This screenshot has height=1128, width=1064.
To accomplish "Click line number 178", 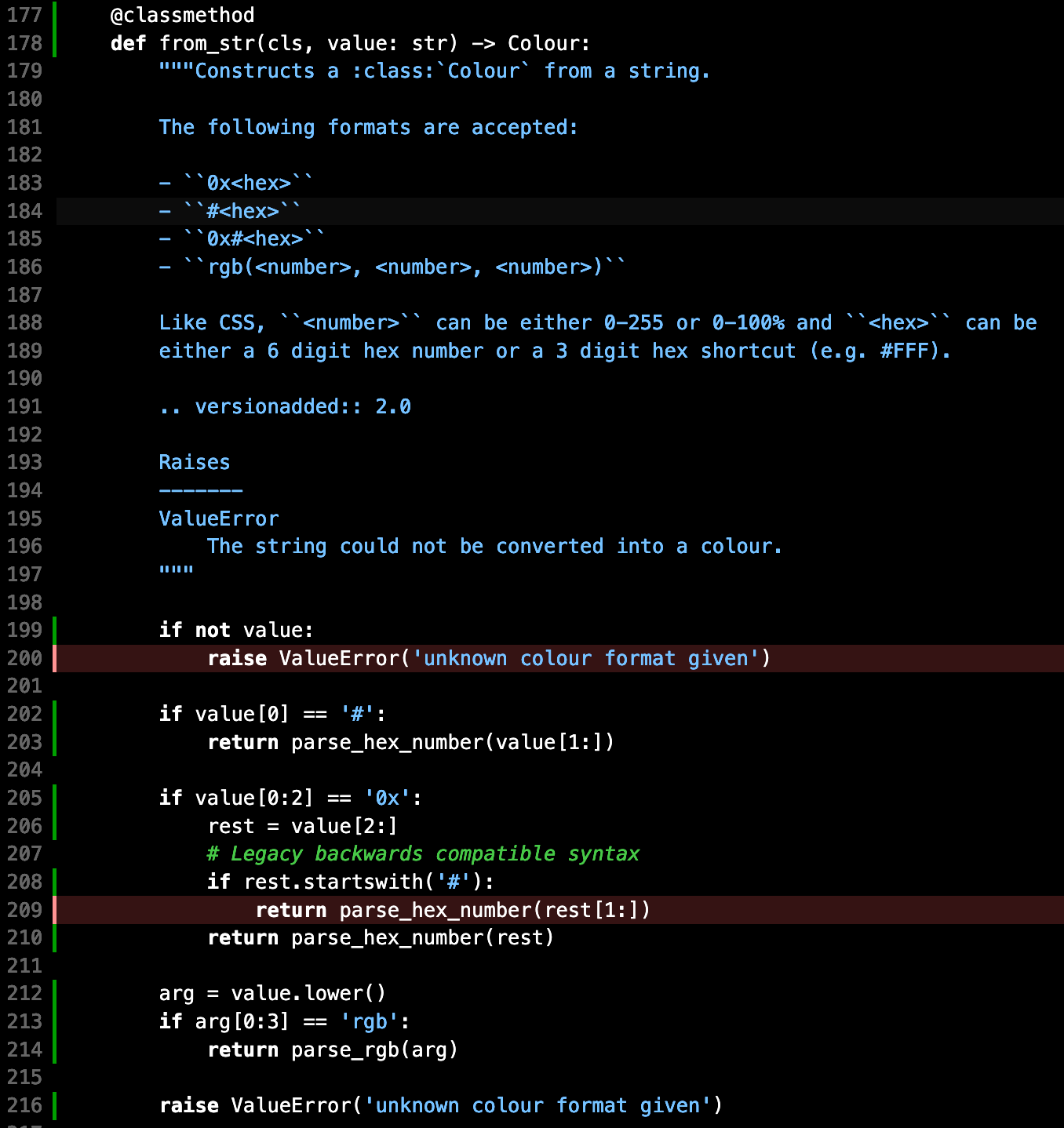I will point(24,43).
